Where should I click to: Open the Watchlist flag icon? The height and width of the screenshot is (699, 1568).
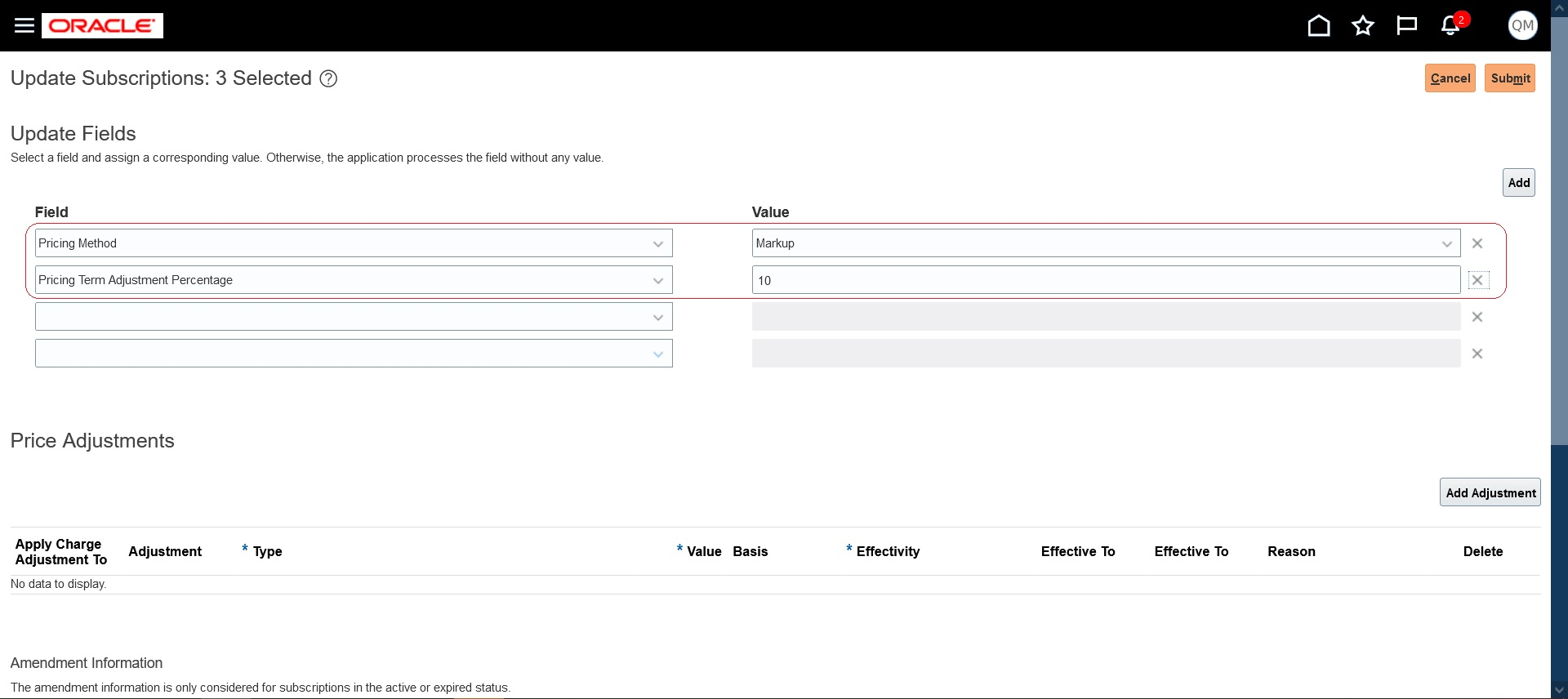click(1406, 25)
